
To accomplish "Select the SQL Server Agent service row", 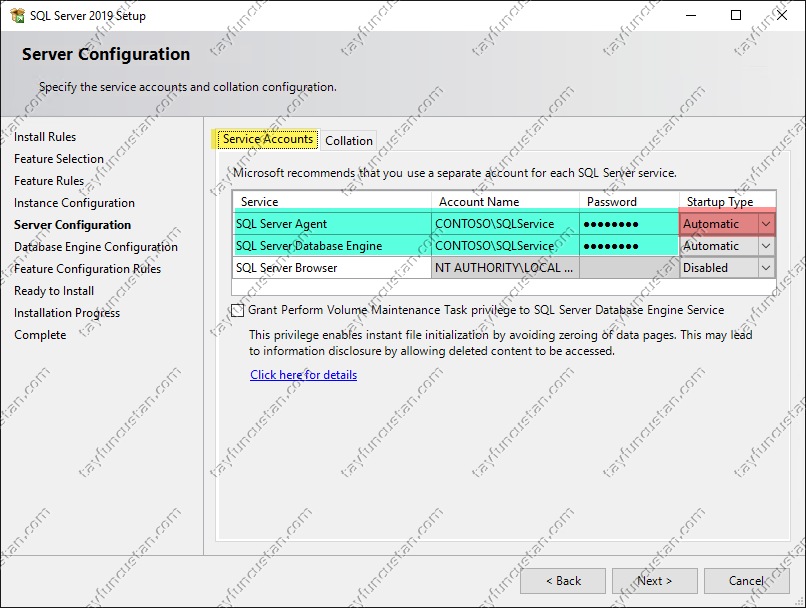I will click(333, 224).
